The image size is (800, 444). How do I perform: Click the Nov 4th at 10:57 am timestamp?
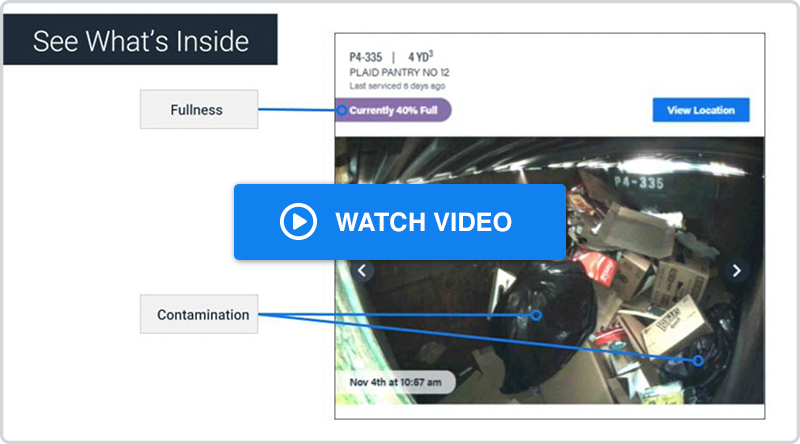pos(396,382)
